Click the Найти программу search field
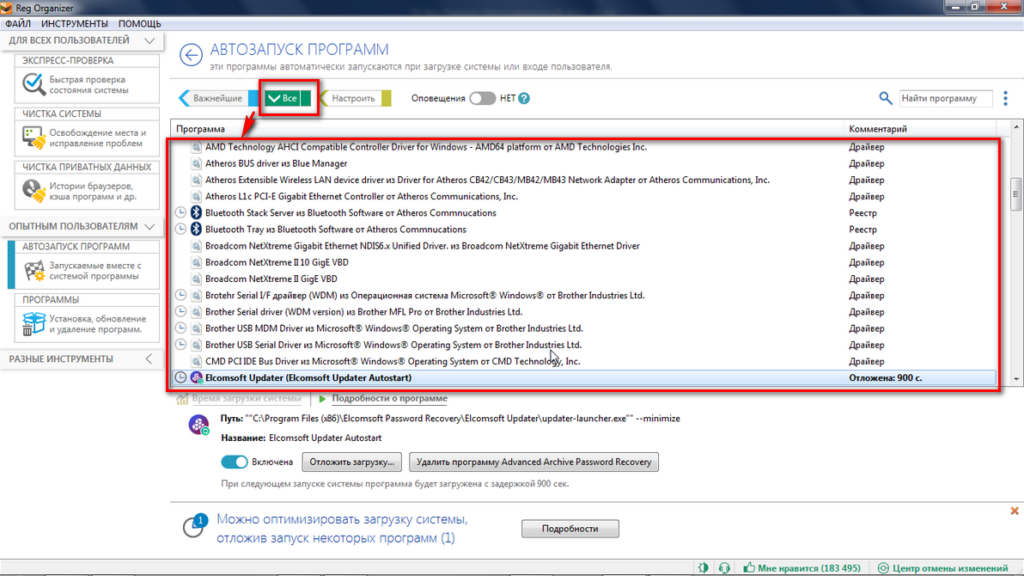Image resolution: width=1024 pixels, height=576 pixels. [946, 98]
